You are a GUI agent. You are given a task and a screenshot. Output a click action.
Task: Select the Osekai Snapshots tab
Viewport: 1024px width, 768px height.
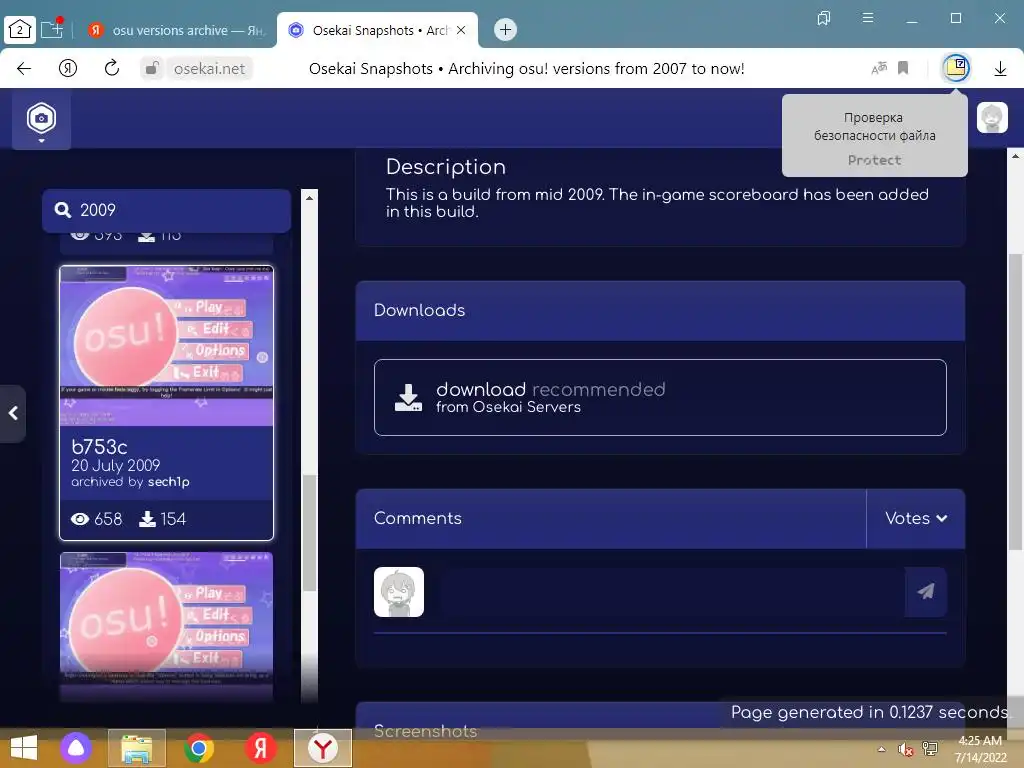(x=377, y=30)
